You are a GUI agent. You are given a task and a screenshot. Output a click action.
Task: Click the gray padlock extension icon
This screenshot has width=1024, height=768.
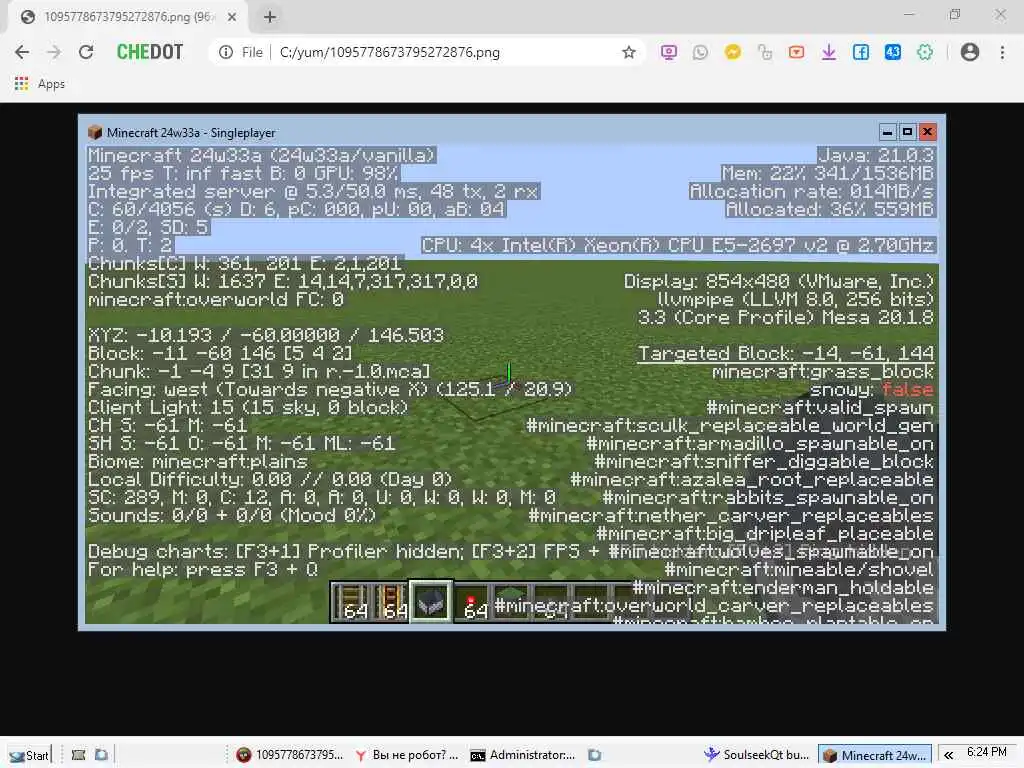click(x=765, y=52)
